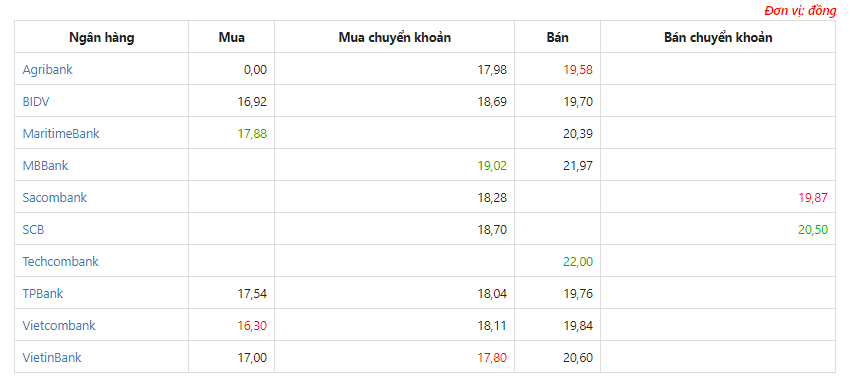
Task: Select Vietcombank's red 16,30 buying rate
Action: [252, 325]
